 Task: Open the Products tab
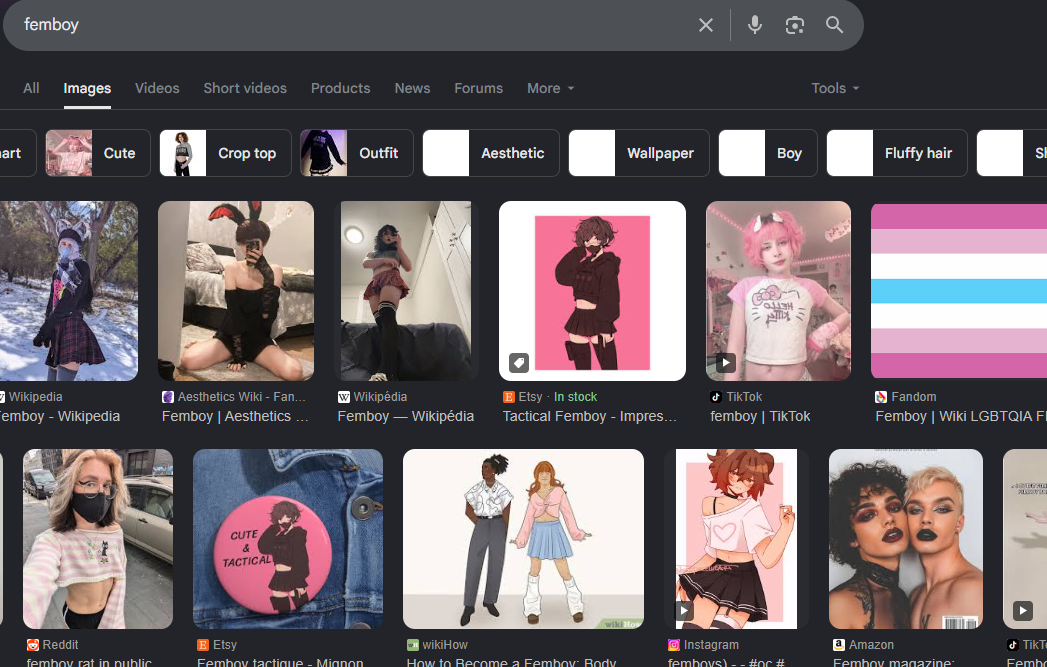(x=340, y=88)
